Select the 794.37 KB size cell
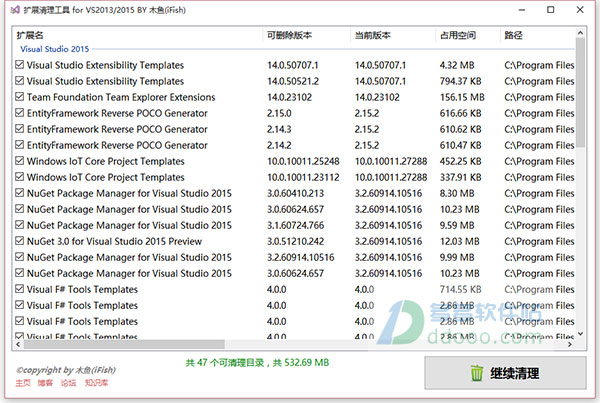This screenshot has width=600, height=403. tap(460, 81)
